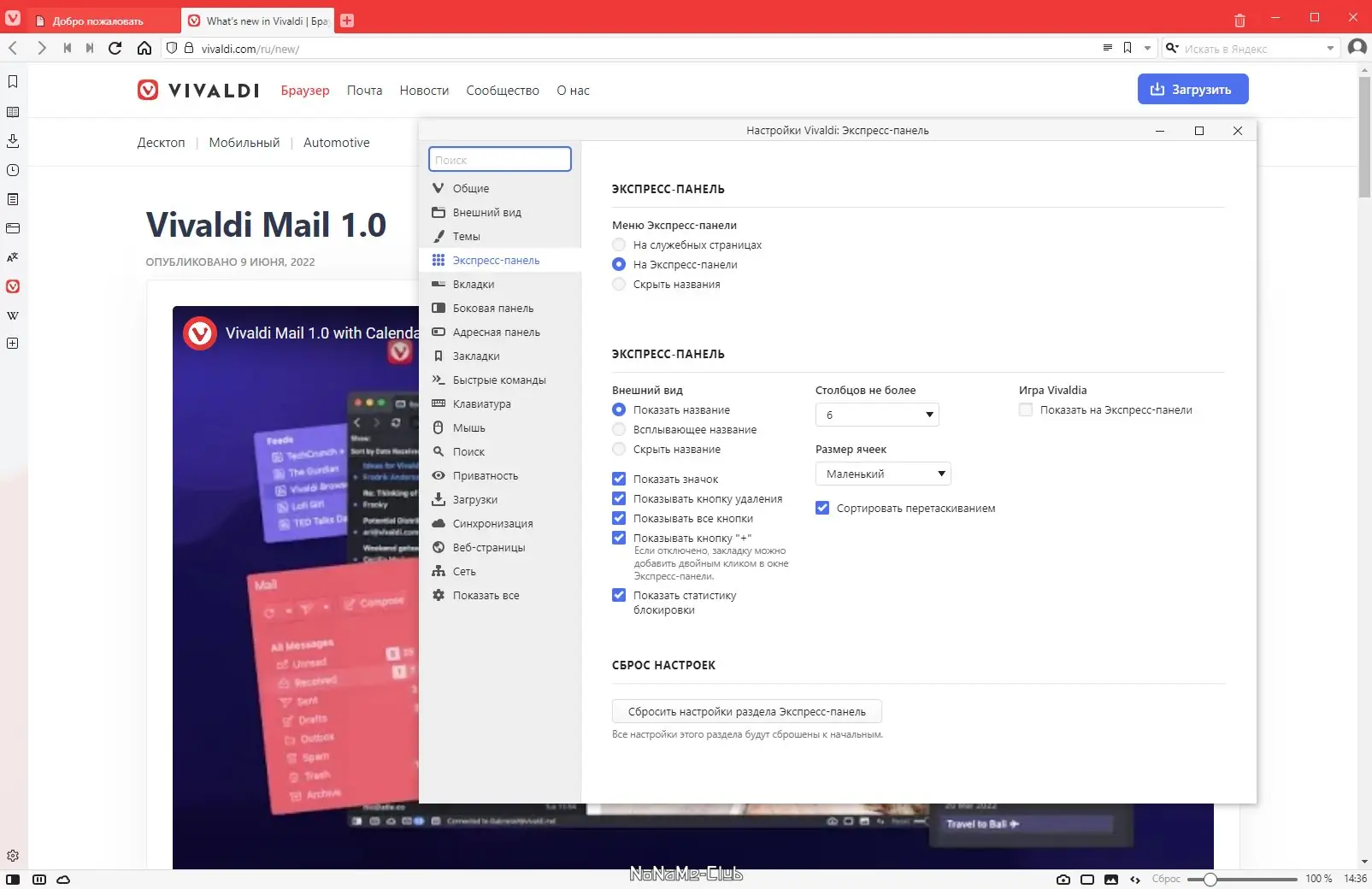The height and width of the screenshot is (889, 1372).
Task: Select the "На Экспресс-панели" radio option
Action: (x=619, y=265)
